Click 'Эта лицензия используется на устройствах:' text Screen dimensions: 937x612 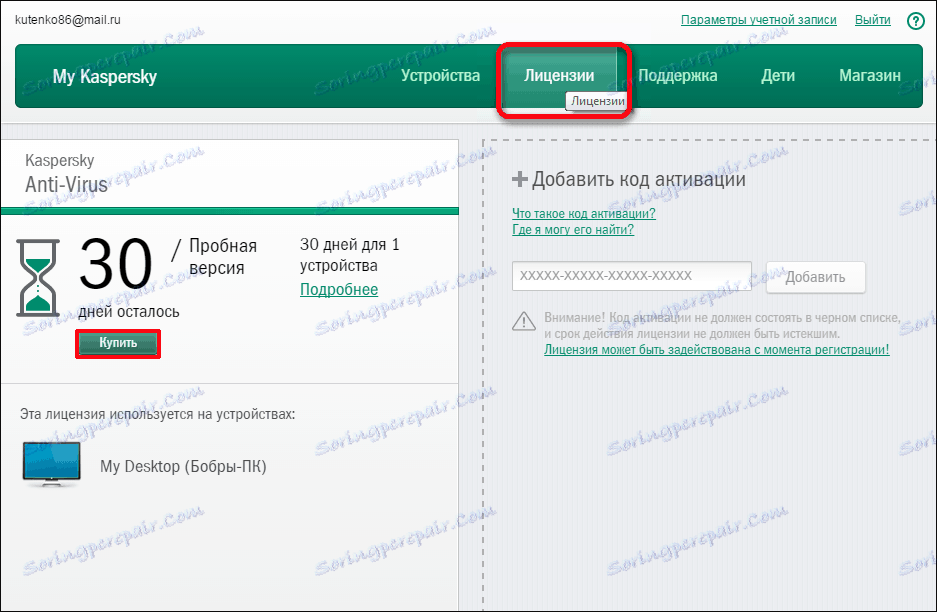tap(158, 414)
